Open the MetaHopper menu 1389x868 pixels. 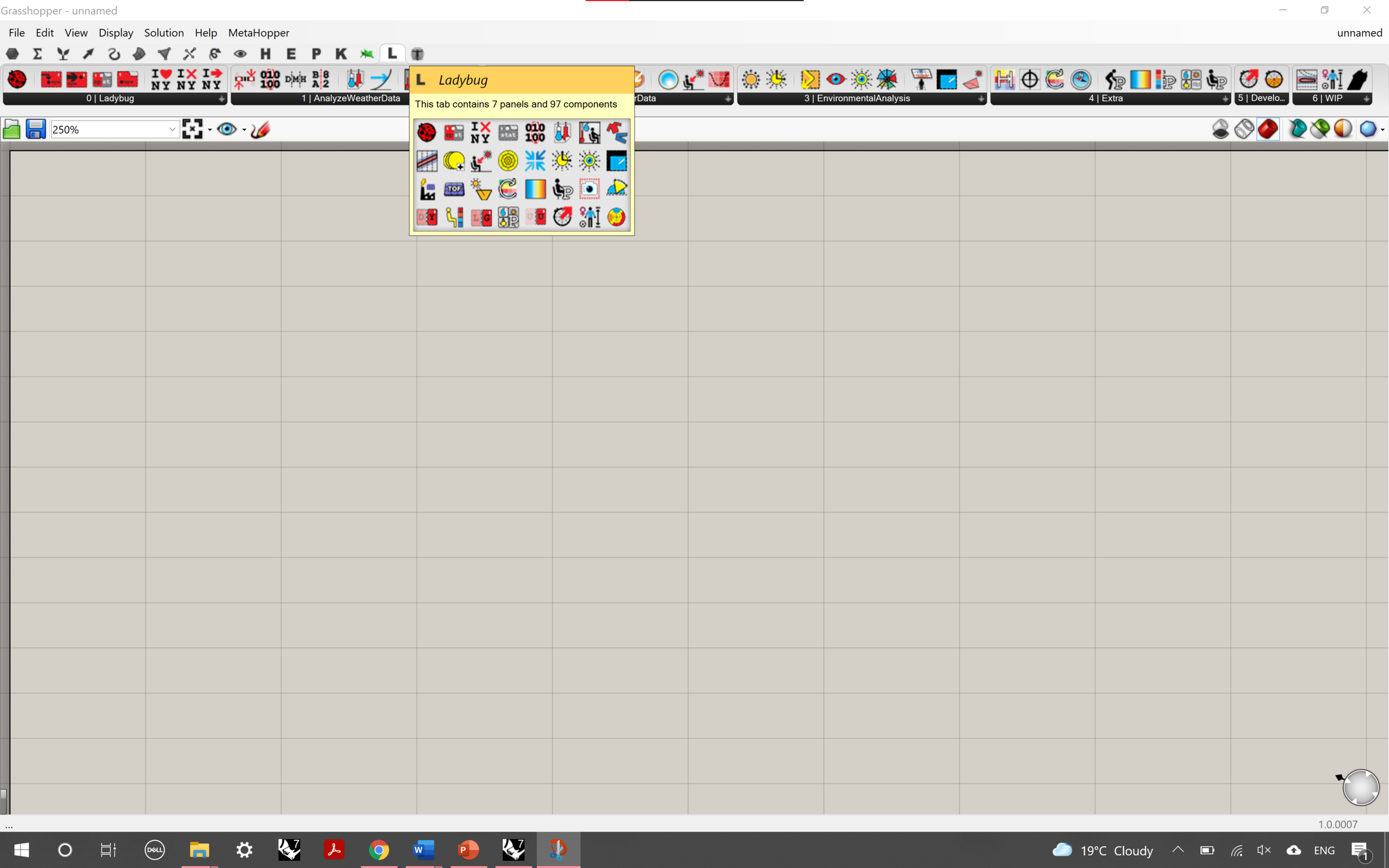coord(259,33)
